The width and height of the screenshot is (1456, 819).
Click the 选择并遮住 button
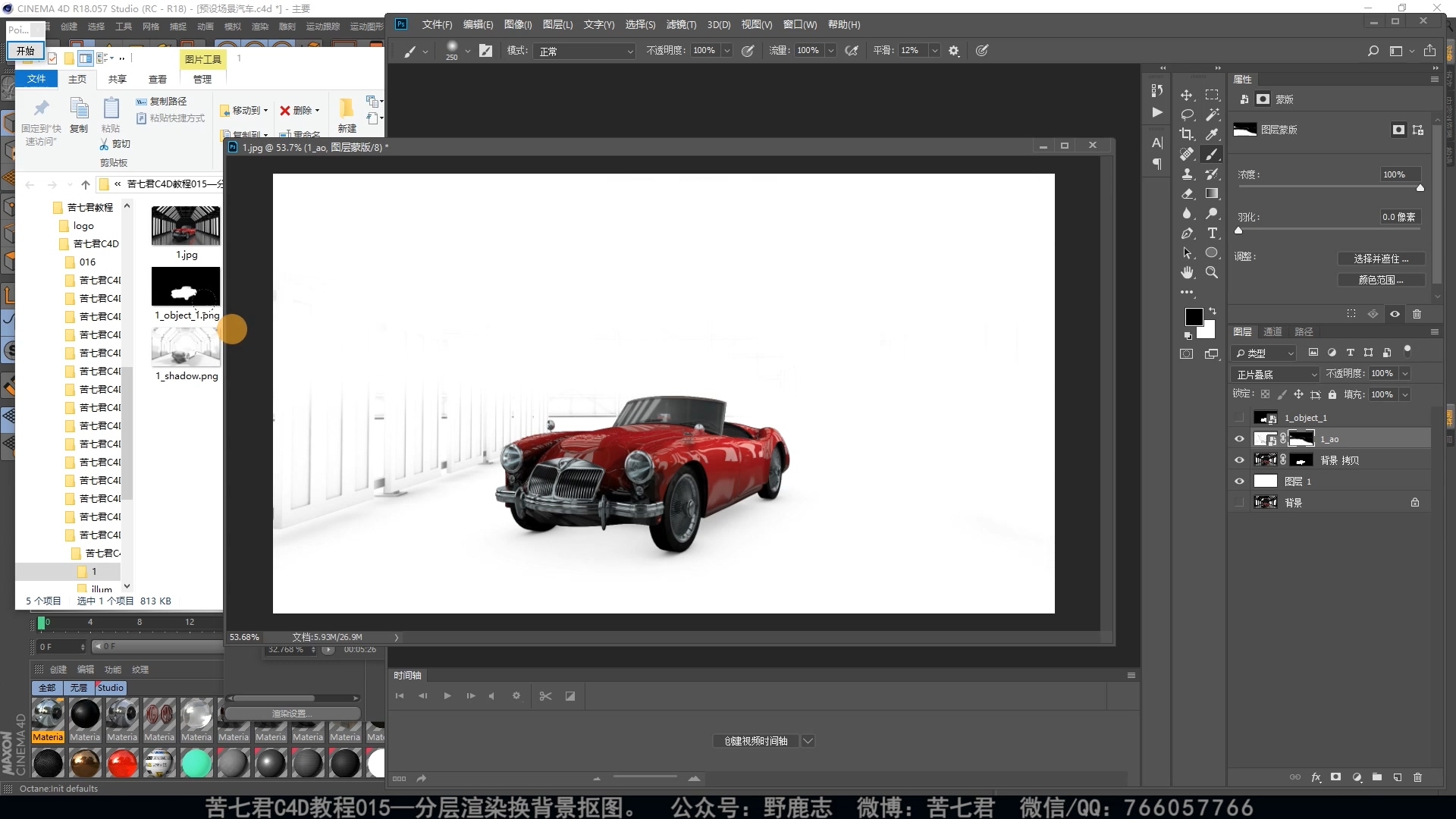[x=1380, y=259]
